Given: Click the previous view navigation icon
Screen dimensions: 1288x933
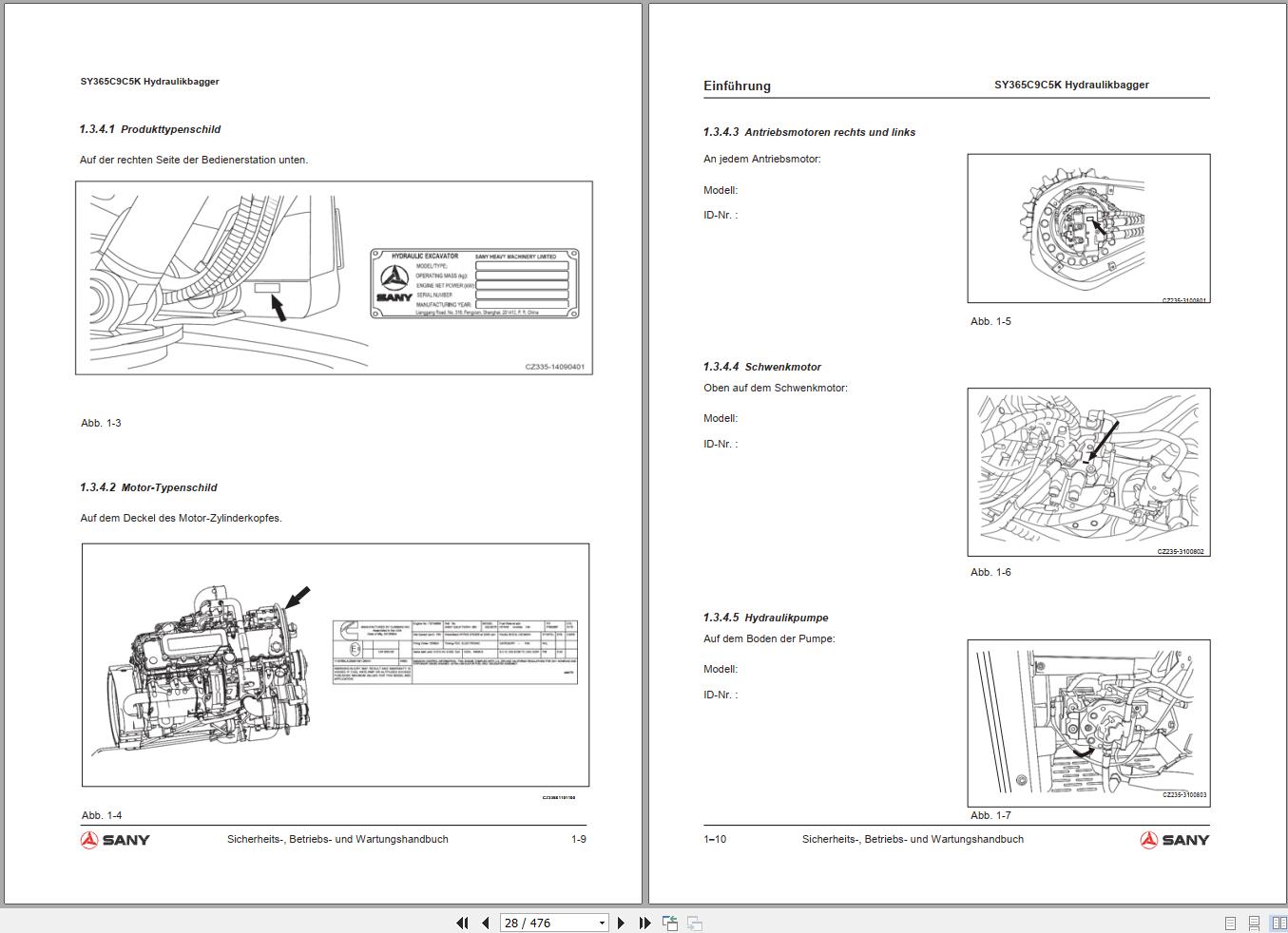Looking at the screenshot, I should [x=670, y=923].
